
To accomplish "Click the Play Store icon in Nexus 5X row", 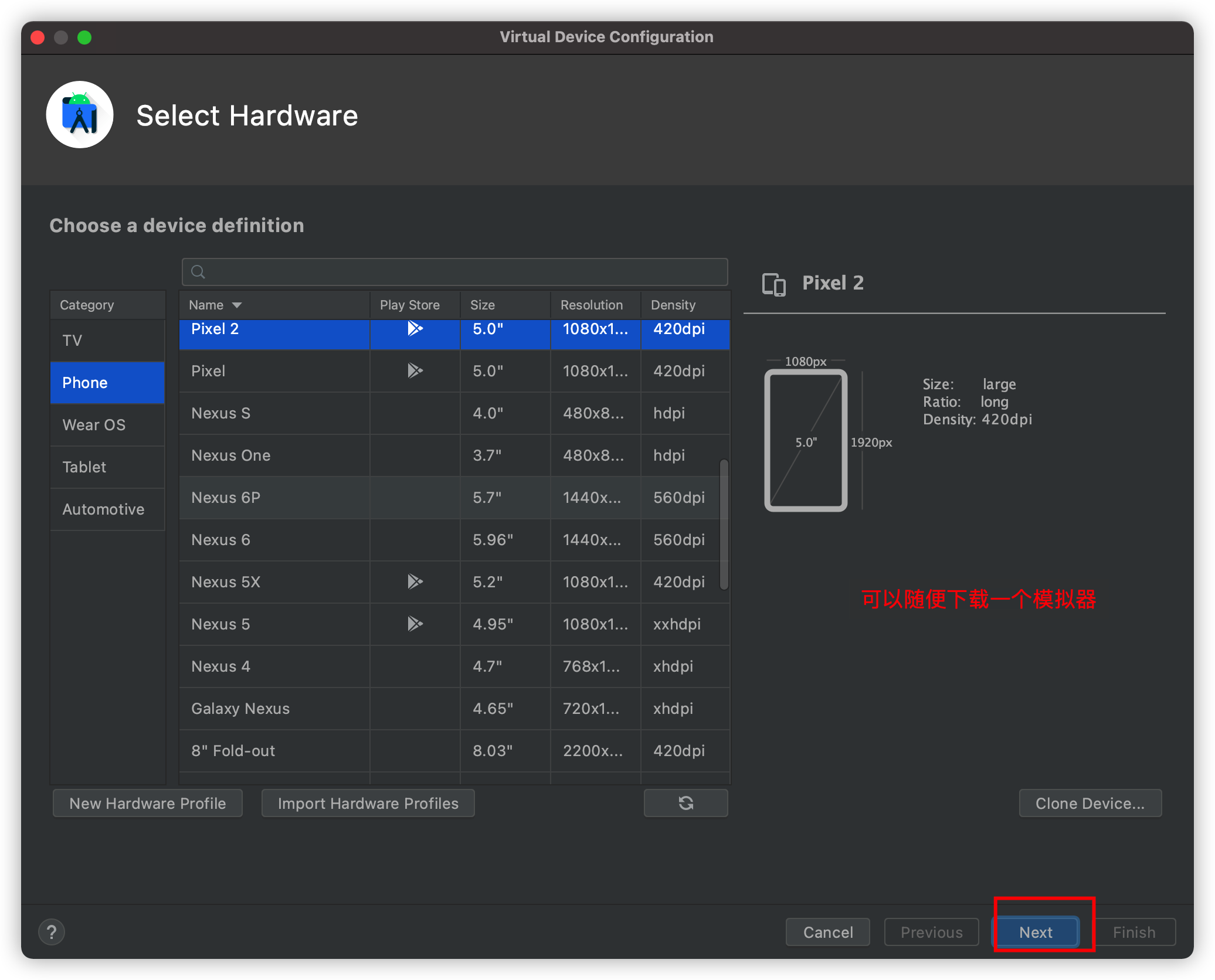I will tap(415, 581).
